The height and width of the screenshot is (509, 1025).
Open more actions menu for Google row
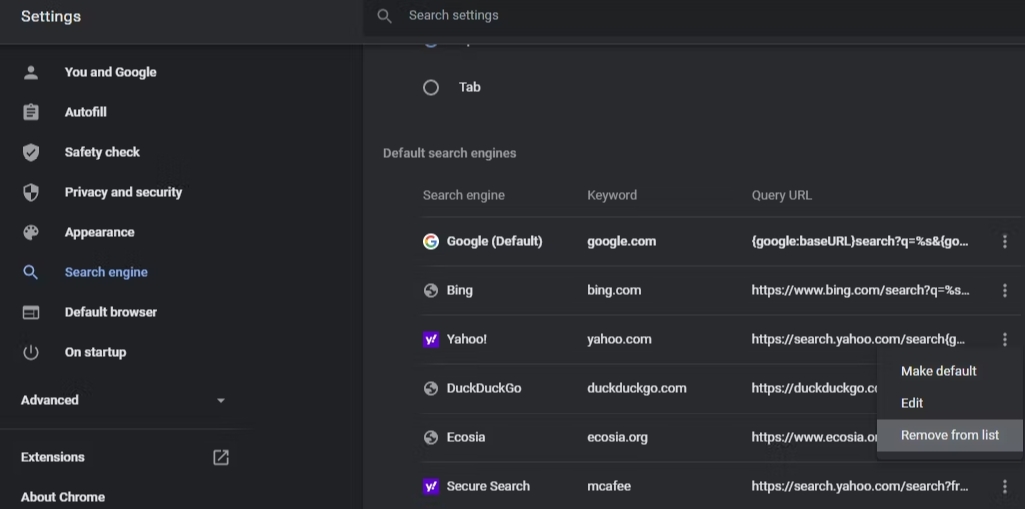[1005, 242]
